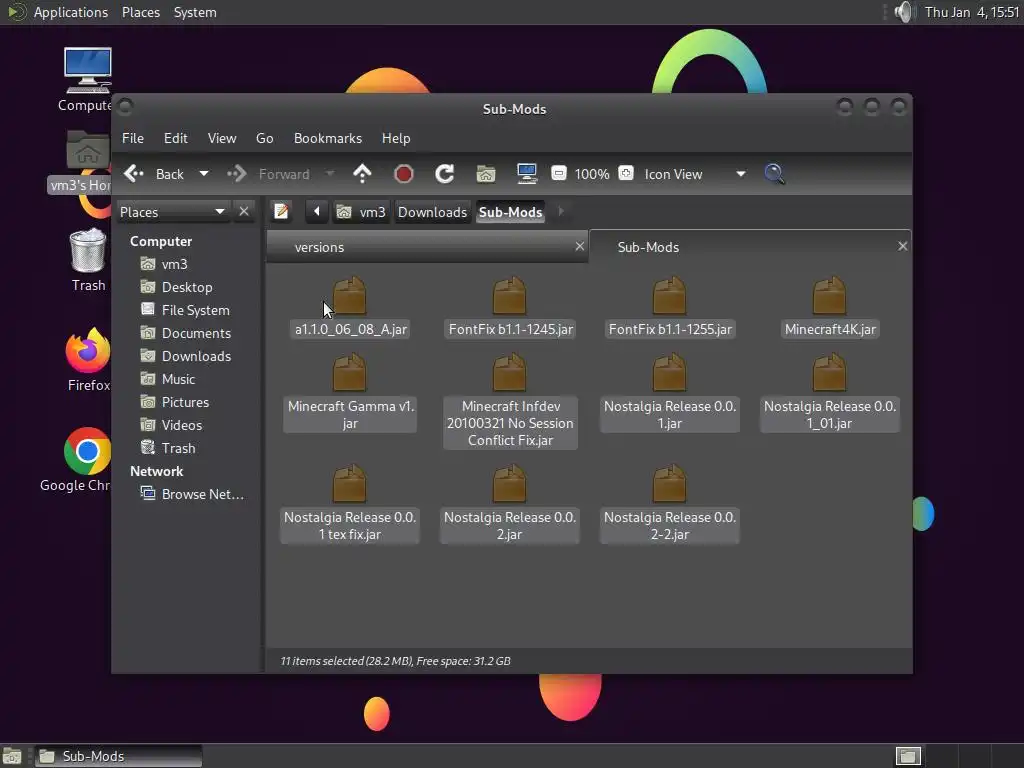This screenshot has height=768, width=1024.
Task: Open the Places sidebar selector dropdown
Action: [x=172, y=212]
